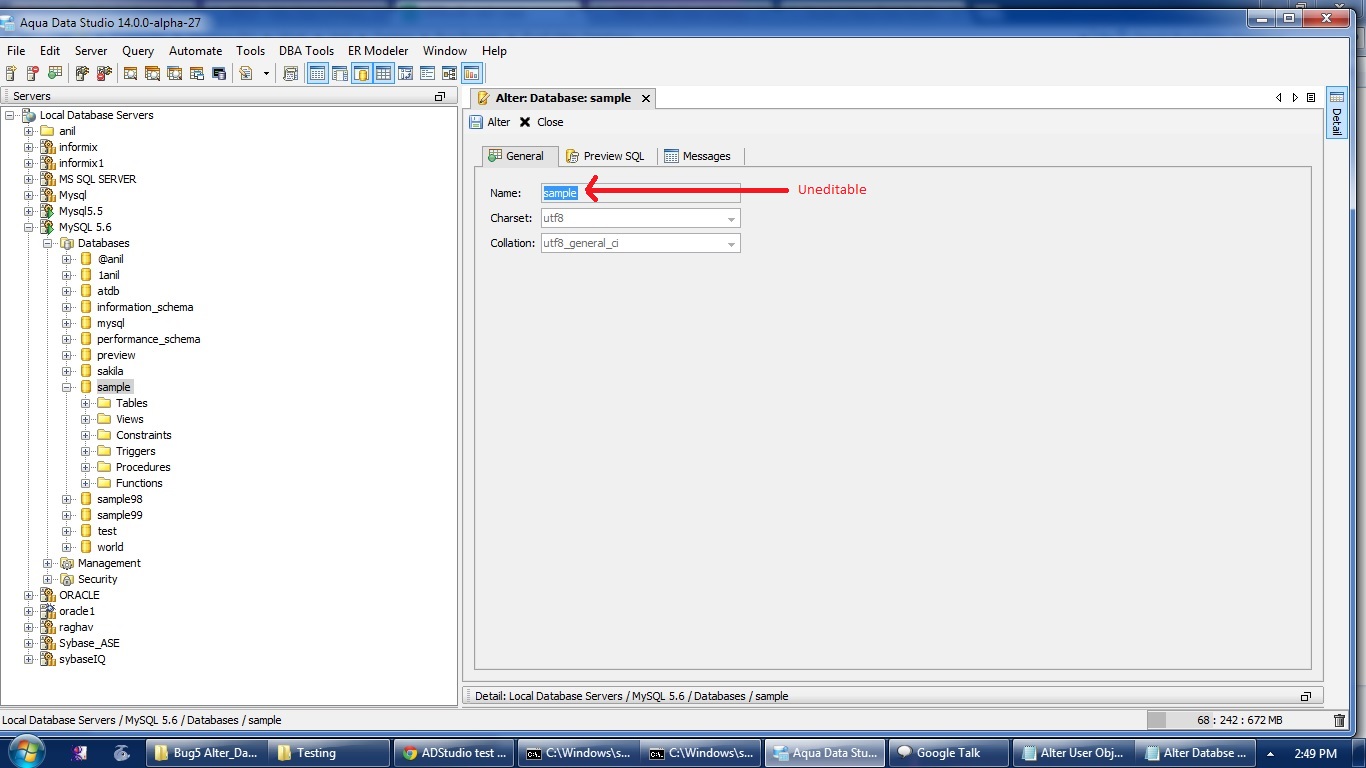Click the table icon with green circle badge

[x=55, y=73]
